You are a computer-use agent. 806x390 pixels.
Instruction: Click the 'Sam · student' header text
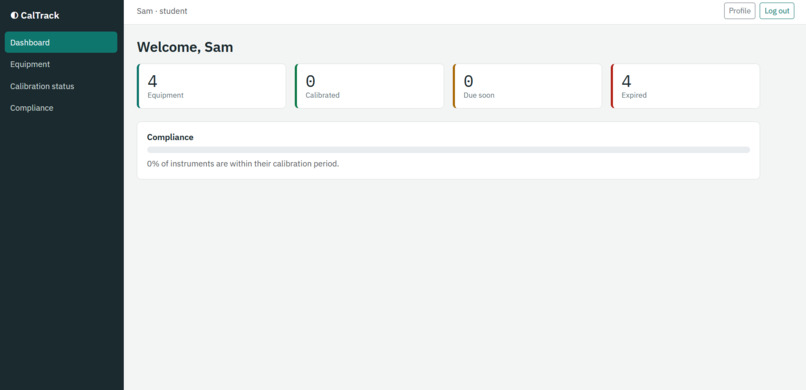[x=162, y=11]
